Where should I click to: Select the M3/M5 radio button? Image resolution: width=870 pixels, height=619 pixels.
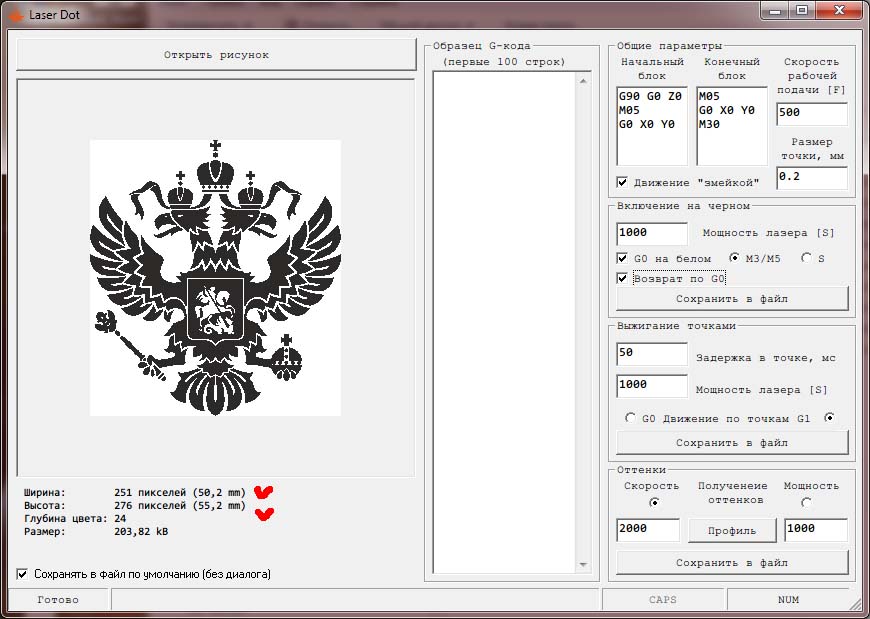tap(735, 258)
